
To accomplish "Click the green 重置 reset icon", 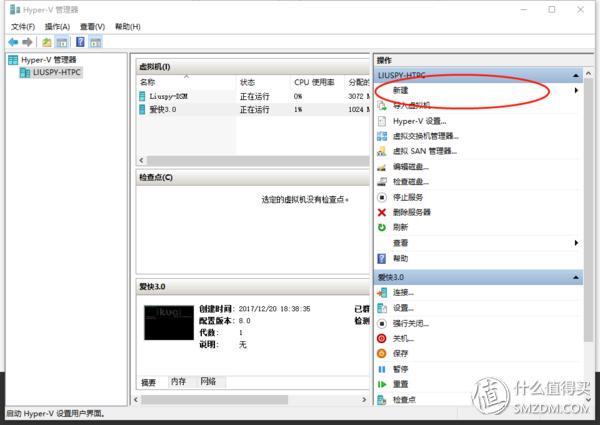I will pyautogui.click(x=382, y=384).
